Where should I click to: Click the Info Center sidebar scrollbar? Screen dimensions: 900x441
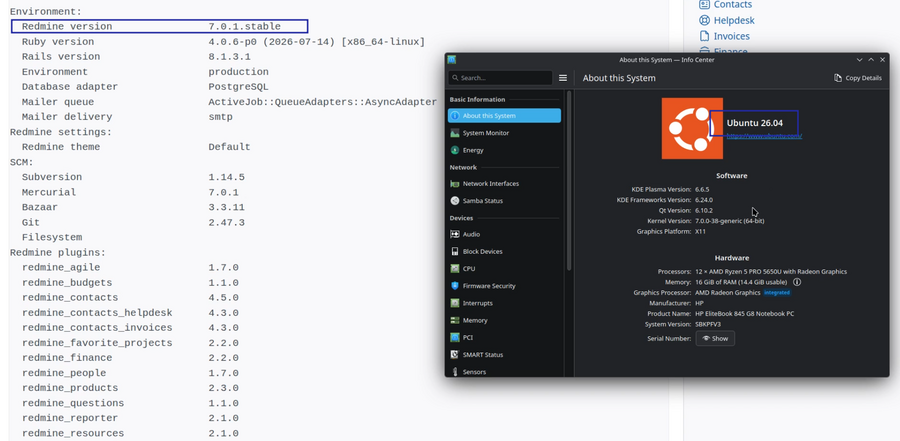[x=569, y=181]
